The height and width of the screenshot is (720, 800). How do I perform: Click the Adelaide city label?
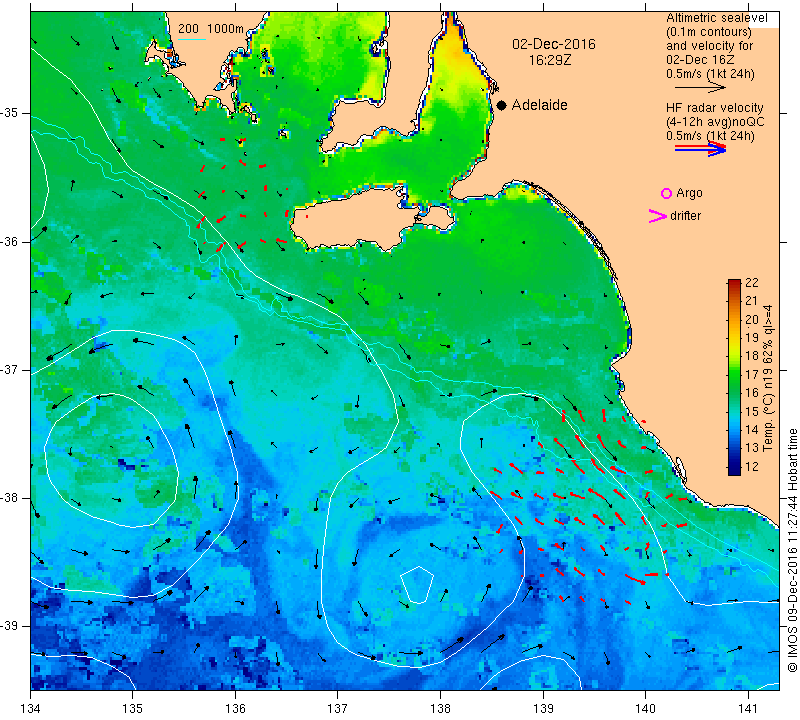coord(539,105)
